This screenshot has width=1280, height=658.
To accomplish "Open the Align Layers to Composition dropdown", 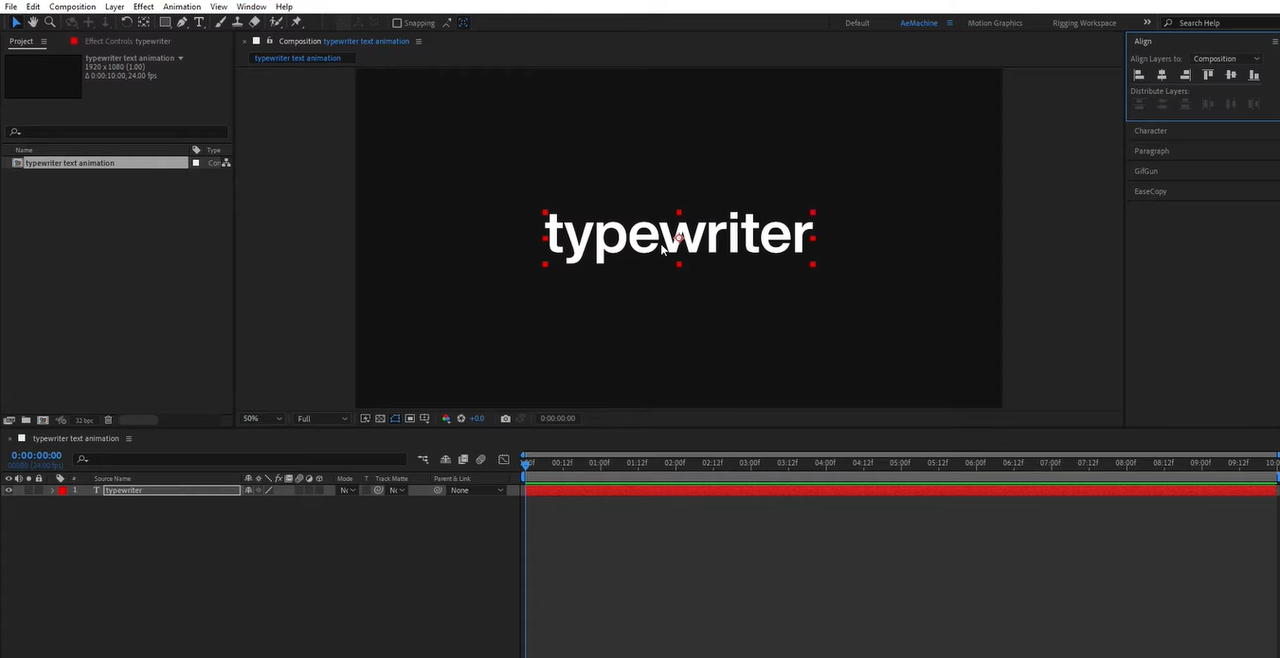I will [1226, 59].
